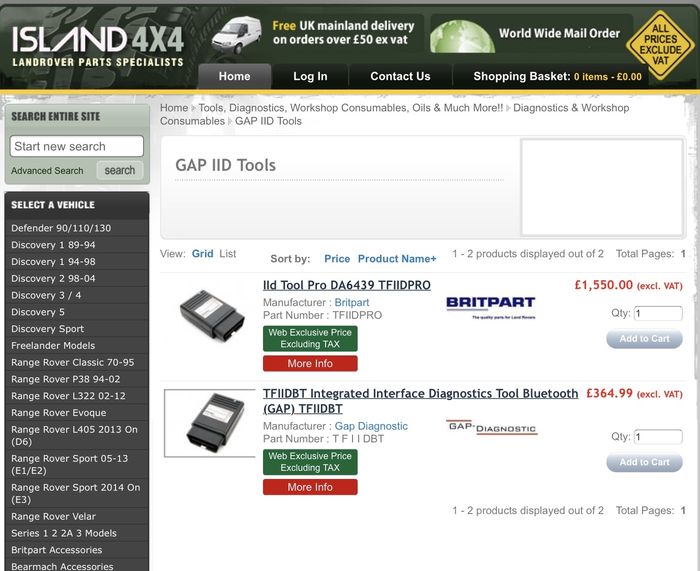The width and height of the screenshot is (700, 571).
Task: Select Range Rover L405 2013 On
Action: click(x=77, y=435)
